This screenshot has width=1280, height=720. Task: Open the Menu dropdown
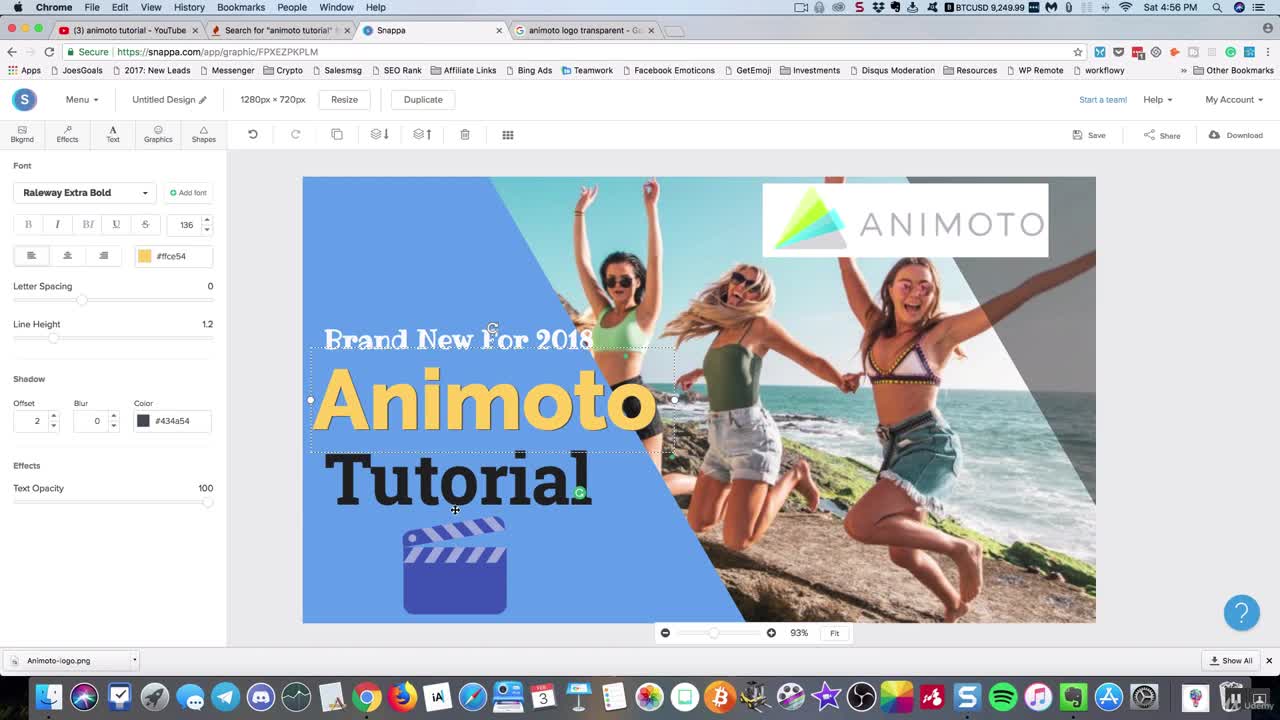click(x=82, y=99)
